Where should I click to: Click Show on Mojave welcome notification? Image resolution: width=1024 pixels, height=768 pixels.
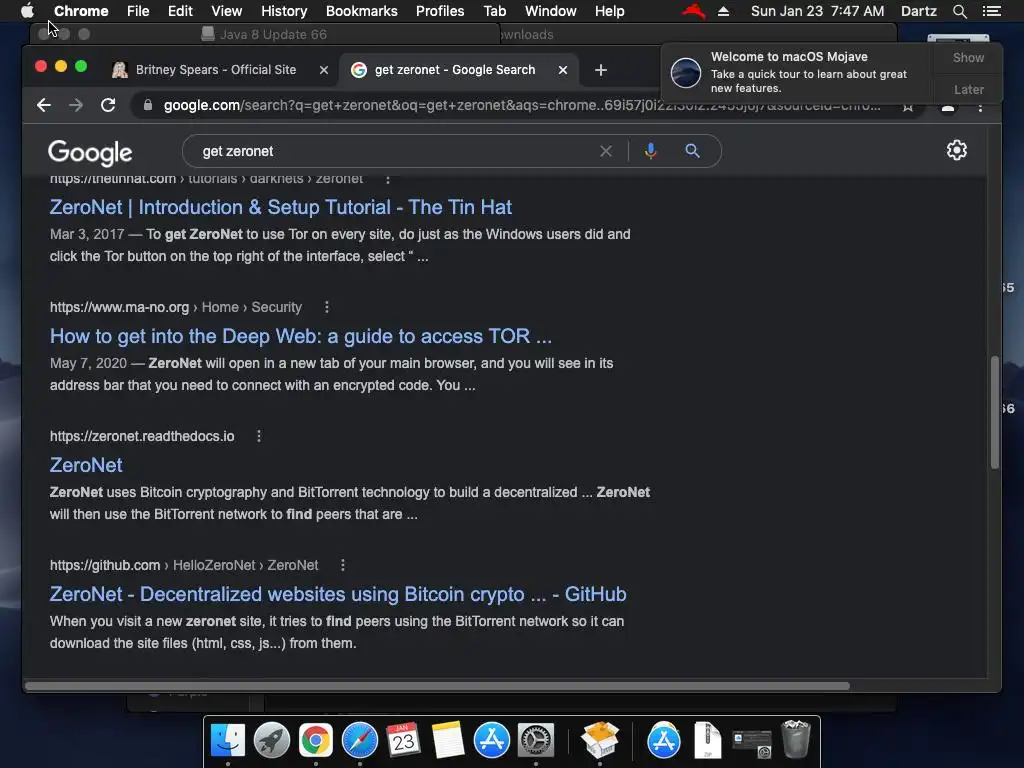968,57
